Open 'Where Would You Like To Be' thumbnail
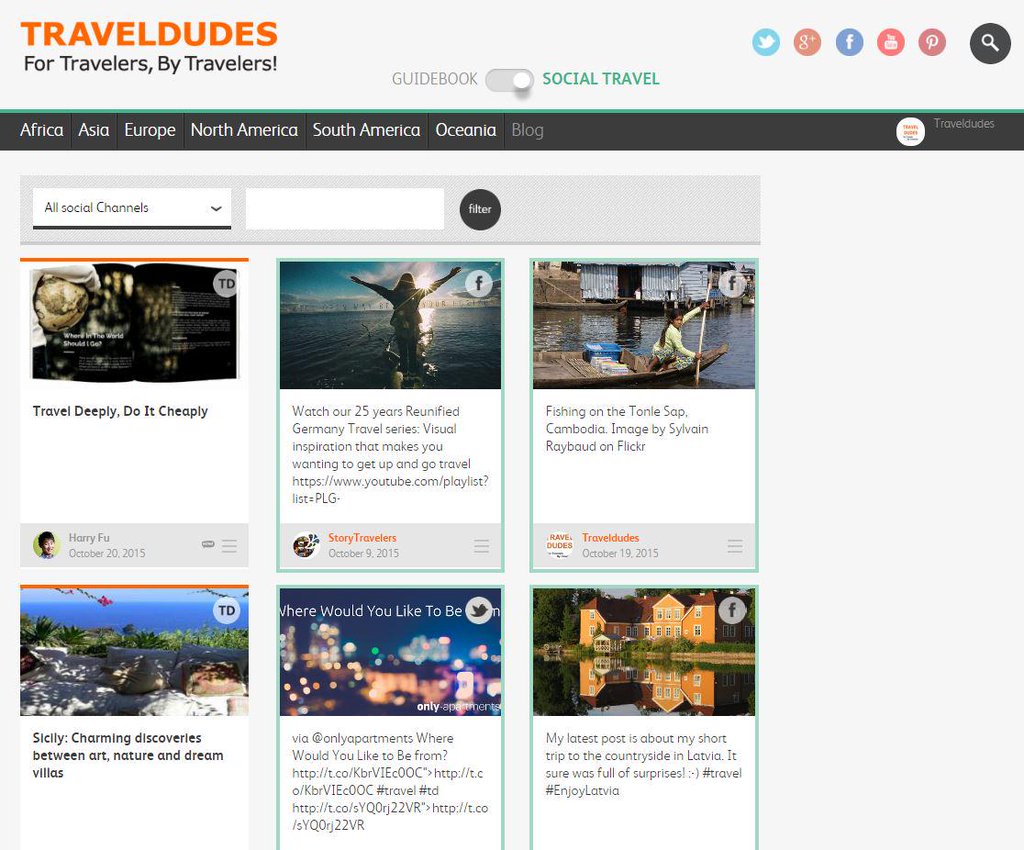The image size is (1024, 850). (391, 652)
